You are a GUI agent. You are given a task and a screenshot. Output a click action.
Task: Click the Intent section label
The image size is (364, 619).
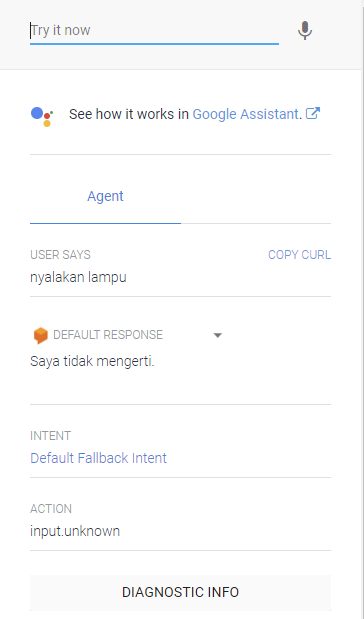point(51,436)
